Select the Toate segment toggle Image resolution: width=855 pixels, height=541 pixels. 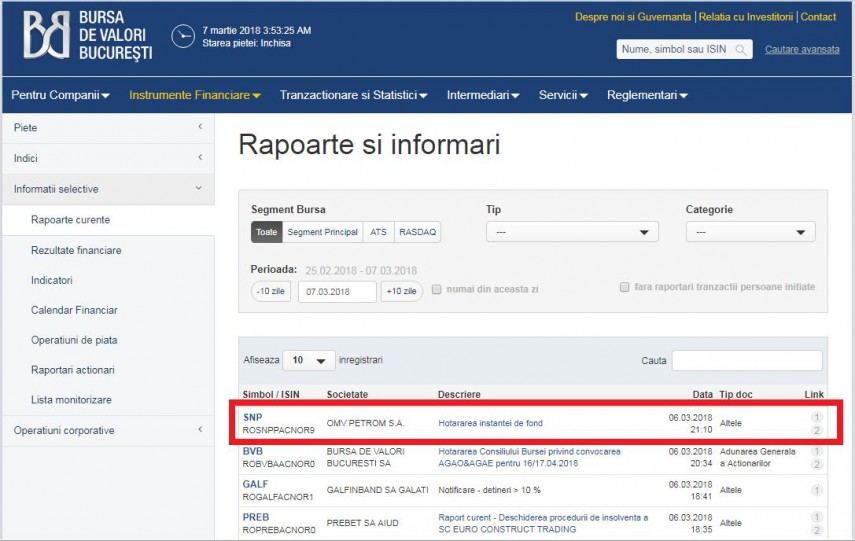pyautogui.click(x=266, y=232)
